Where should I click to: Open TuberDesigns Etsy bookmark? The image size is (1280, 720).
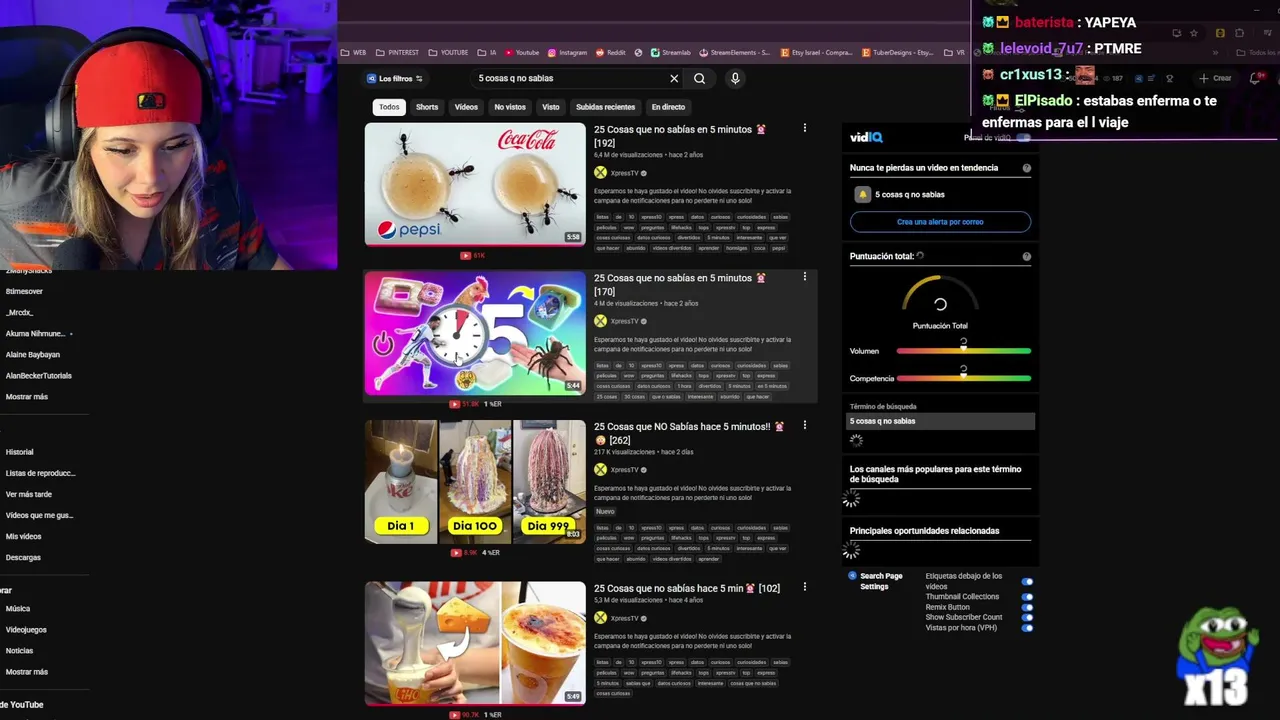tap(897, 53)
